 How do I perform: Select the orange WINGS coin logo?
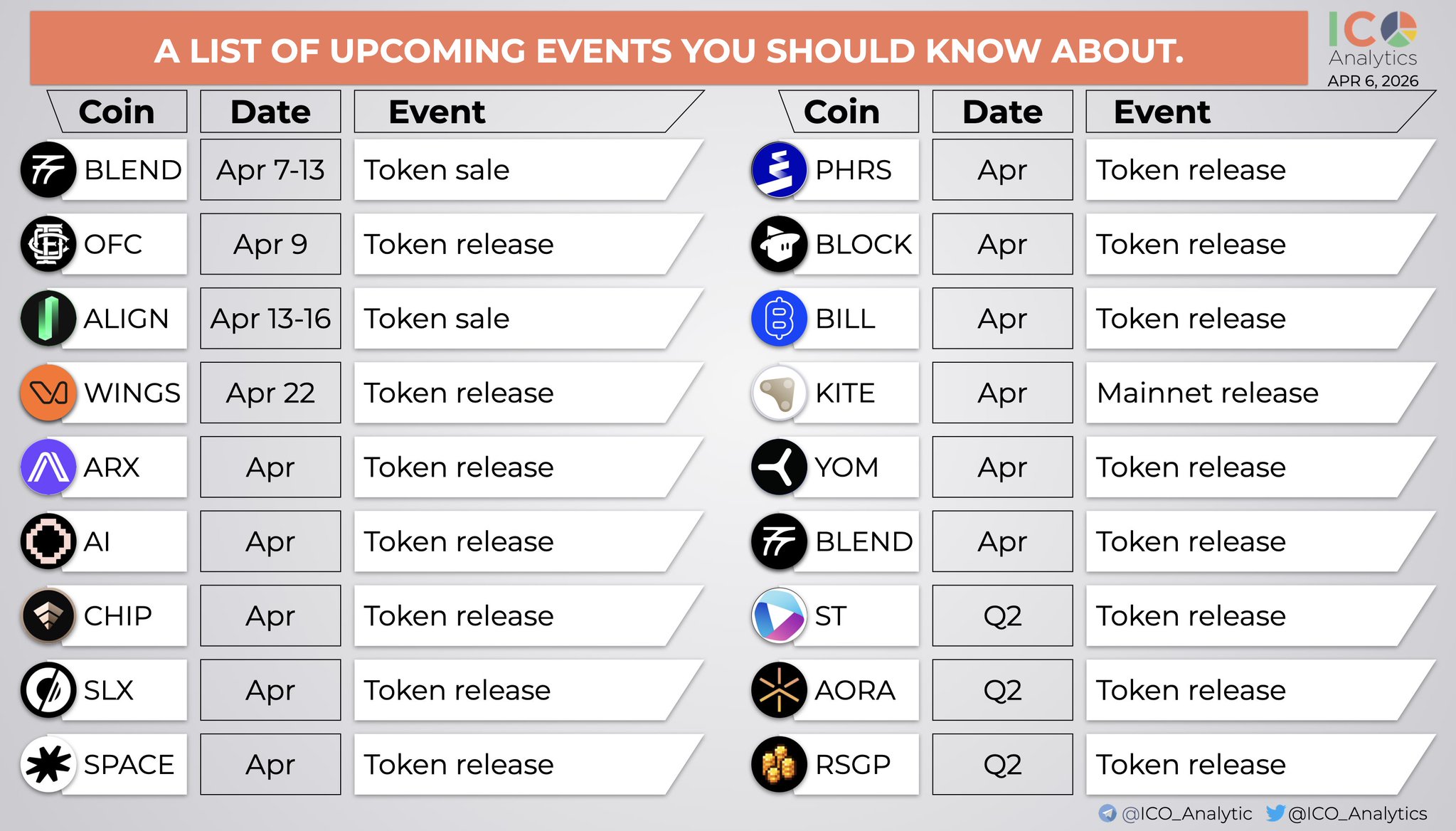coord(48,393)
